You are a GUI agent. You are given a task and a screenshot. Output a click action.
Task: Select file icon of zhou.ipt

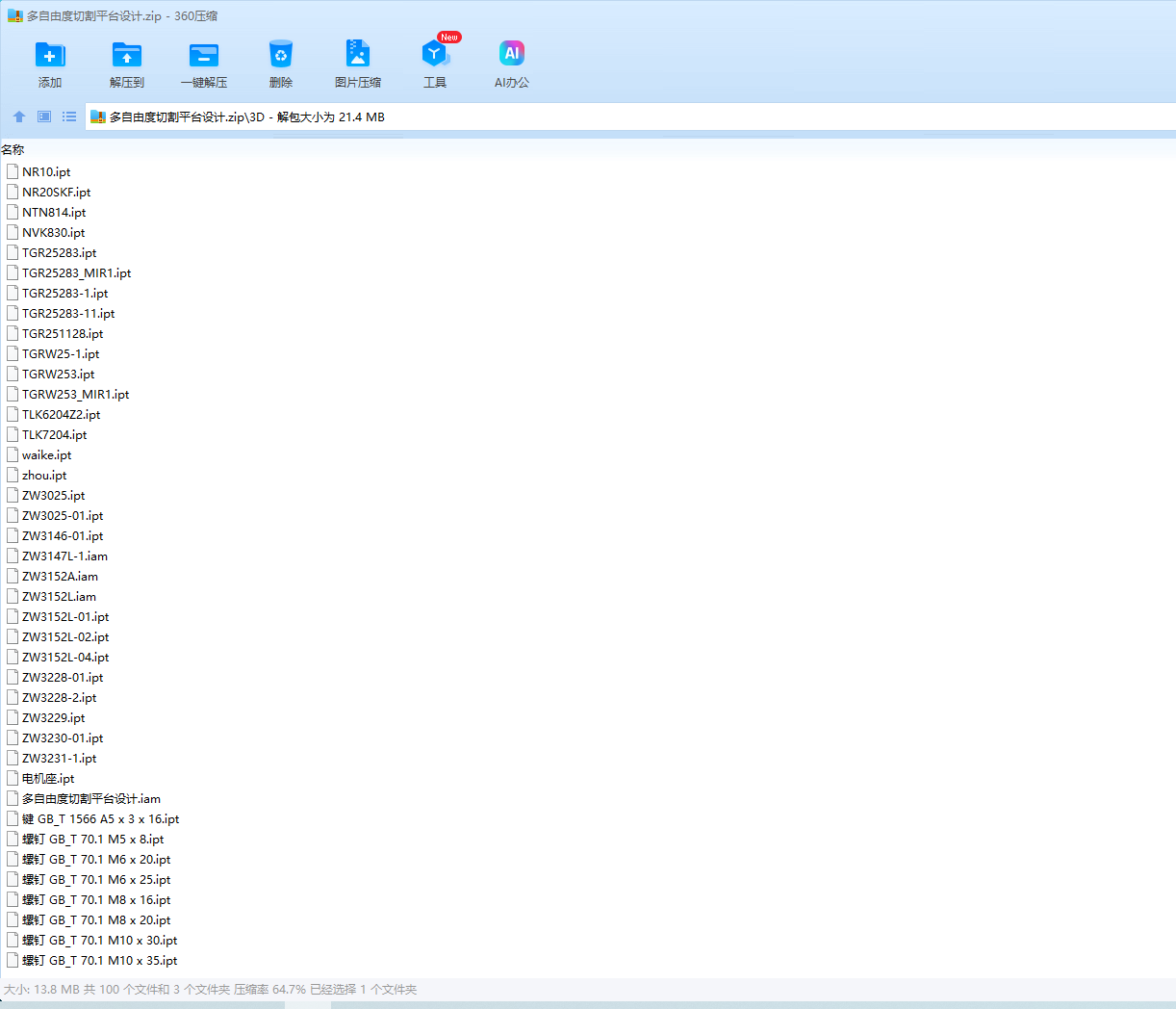click(13, 475)
